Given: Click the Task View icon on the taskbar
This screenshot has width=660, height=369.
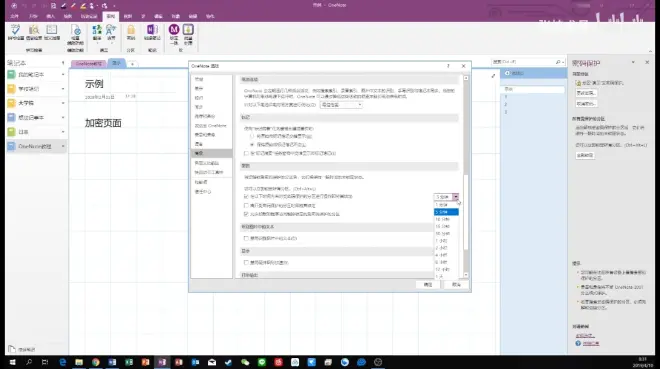Looking at the screenshot, I should [45, 362].
